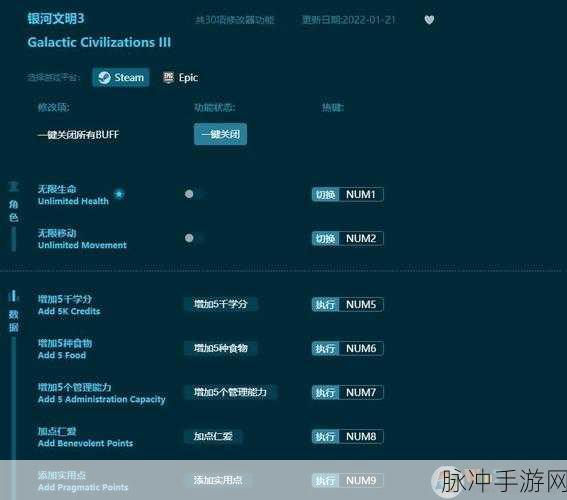Click the Steam logo icon
567x500 pixels.
(105, 77)
